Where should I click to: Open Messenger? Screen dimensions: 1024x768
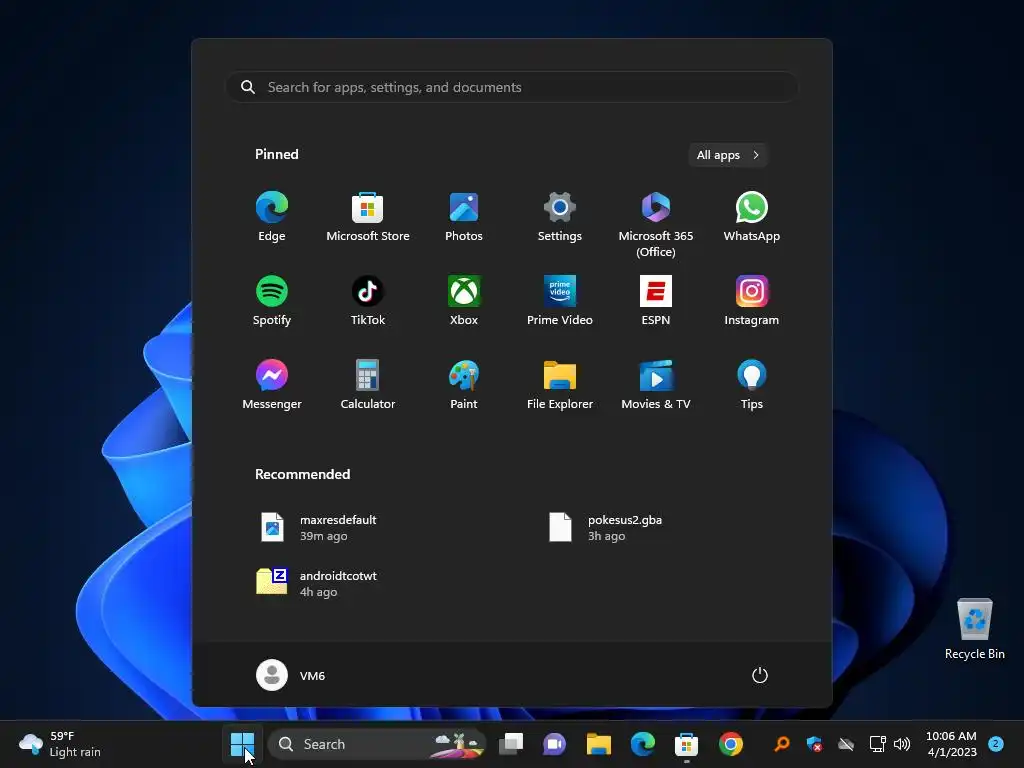(x=272, y=385)
